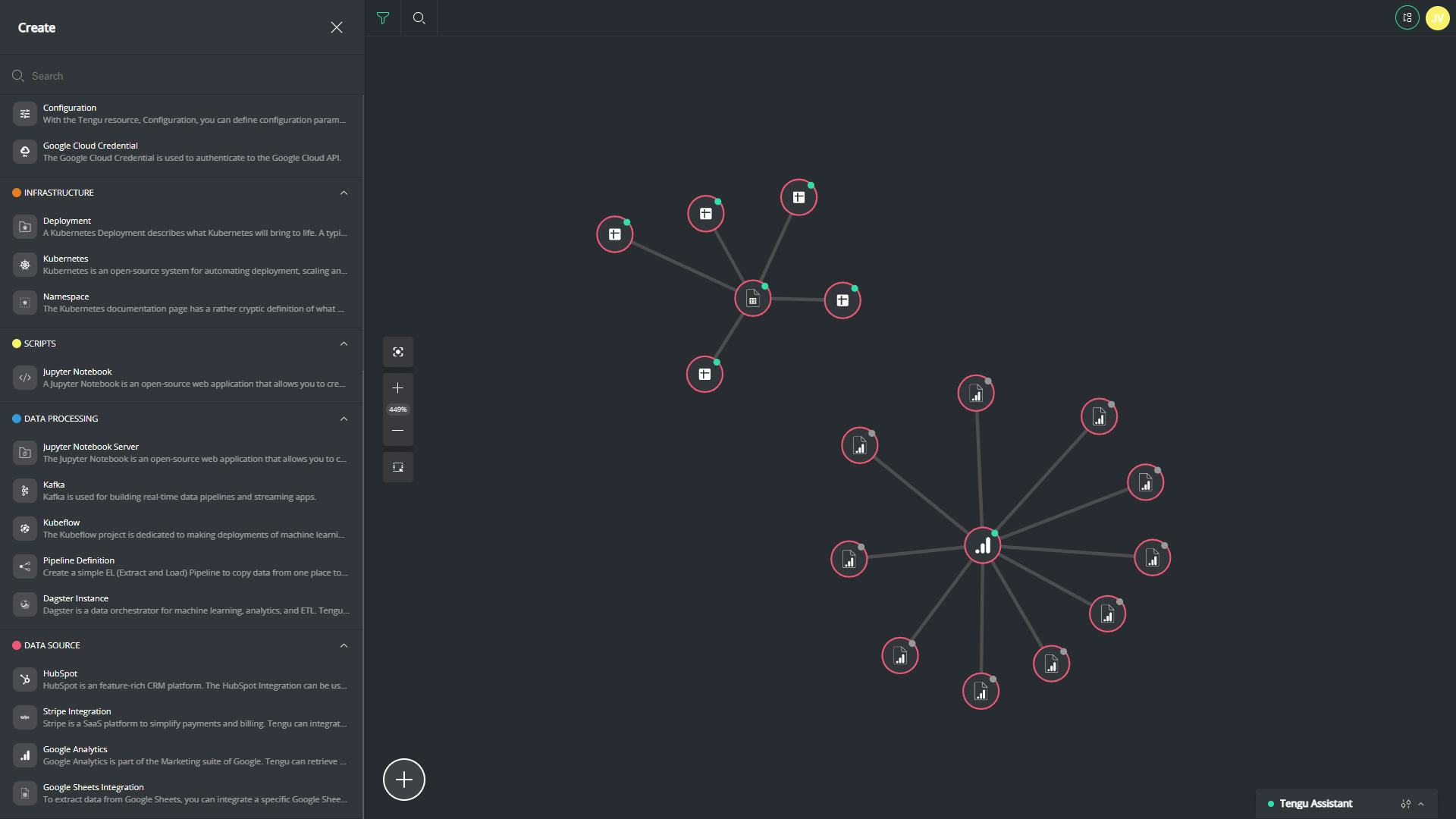This screenshot has width=1456, height=819.
Task: Expand the Tengu Assistant panel chevron
Action: click(x=1421, y=804)
